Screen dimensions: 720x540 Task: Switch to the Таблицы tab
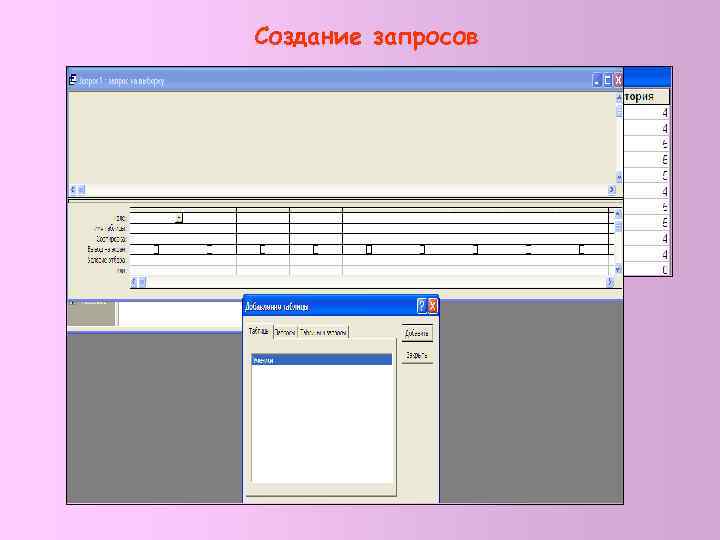[x=259, y=331]
